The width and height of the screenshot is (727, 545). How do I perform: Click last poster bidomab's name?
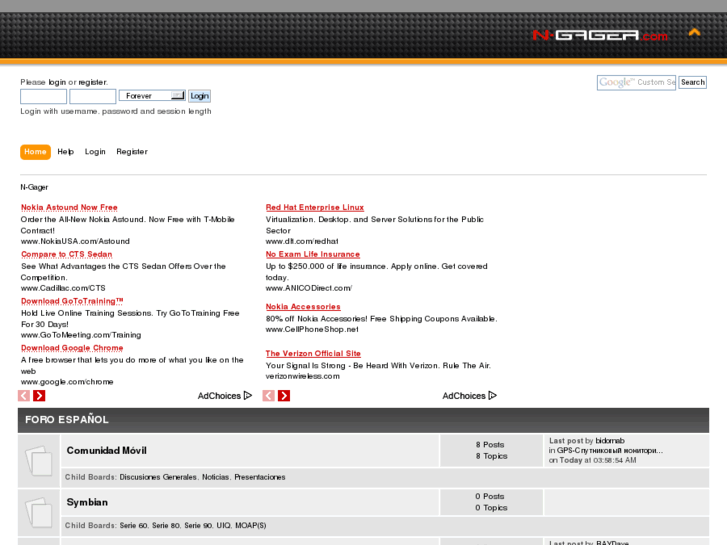pos(610,441)
